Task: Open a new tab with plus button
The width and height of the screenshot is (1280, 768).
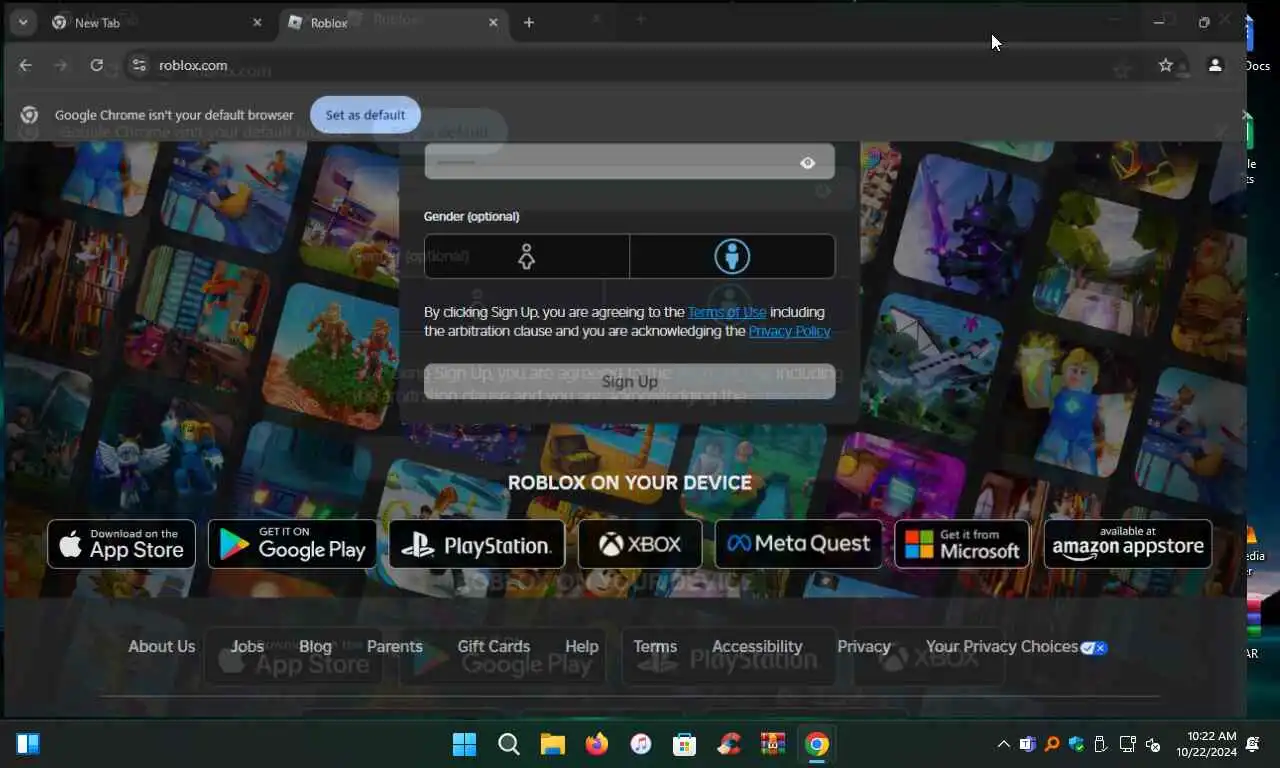Action: point(529,22)
